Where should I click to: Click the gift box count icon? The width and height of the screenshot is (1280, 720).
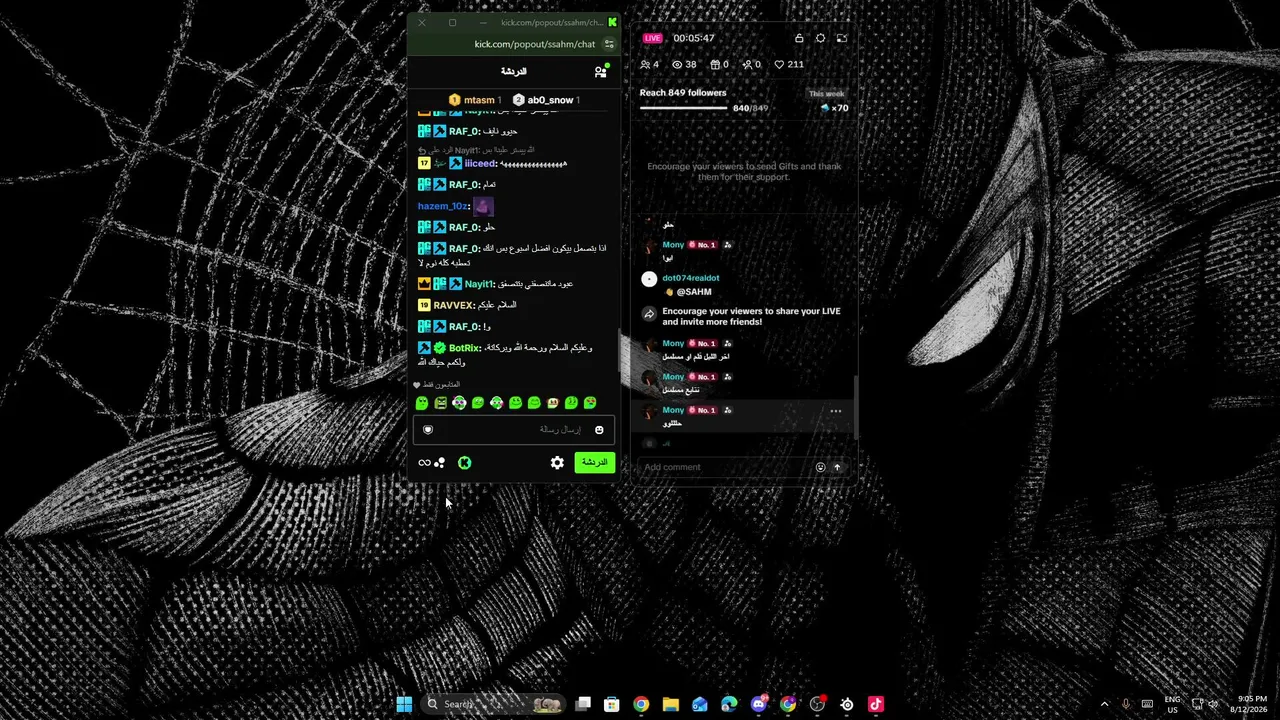pos(715,65)
